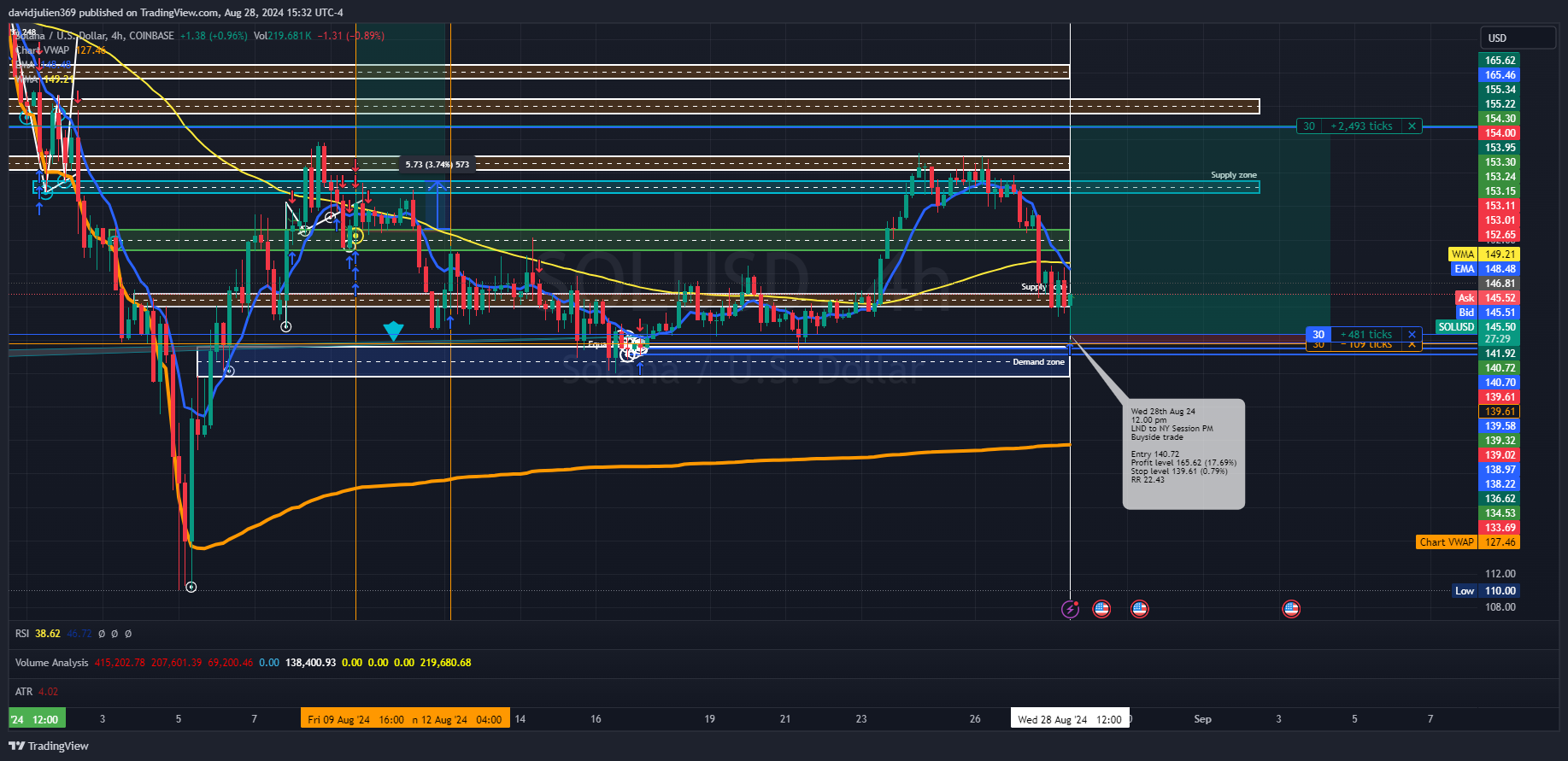Click the Wed 28 Aug '24 12:00 time label
Screen dimensions: 1568x761
coord(1070,719)
